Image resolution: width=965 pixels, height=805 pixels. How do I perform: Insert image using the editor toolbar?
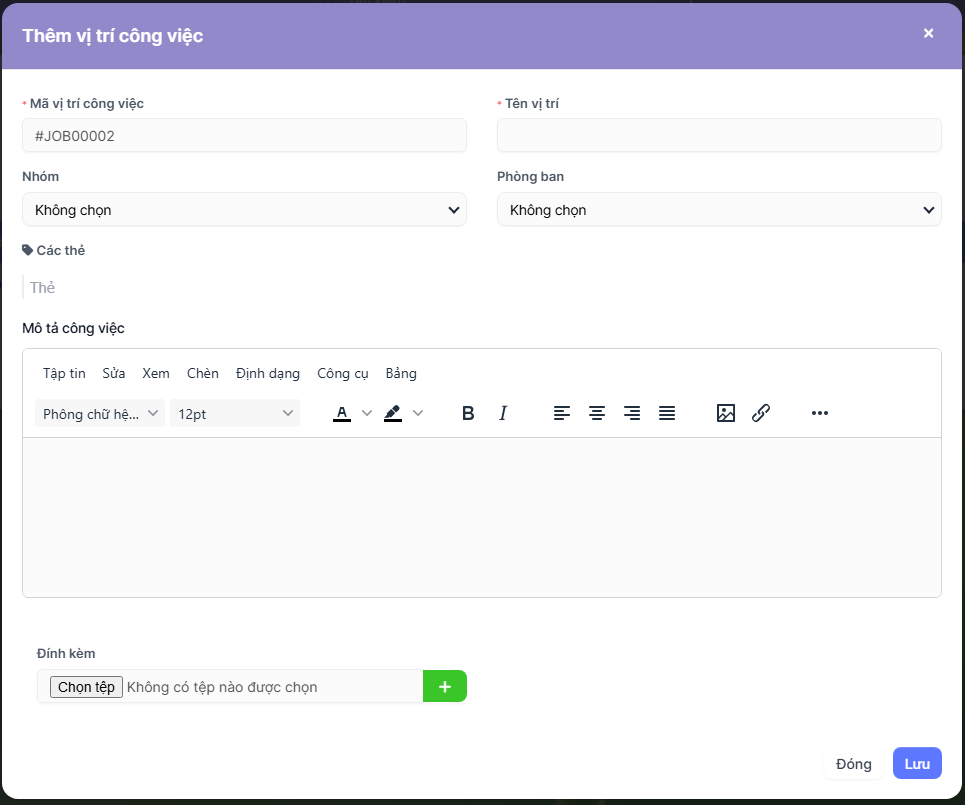(x=726, y=413)
